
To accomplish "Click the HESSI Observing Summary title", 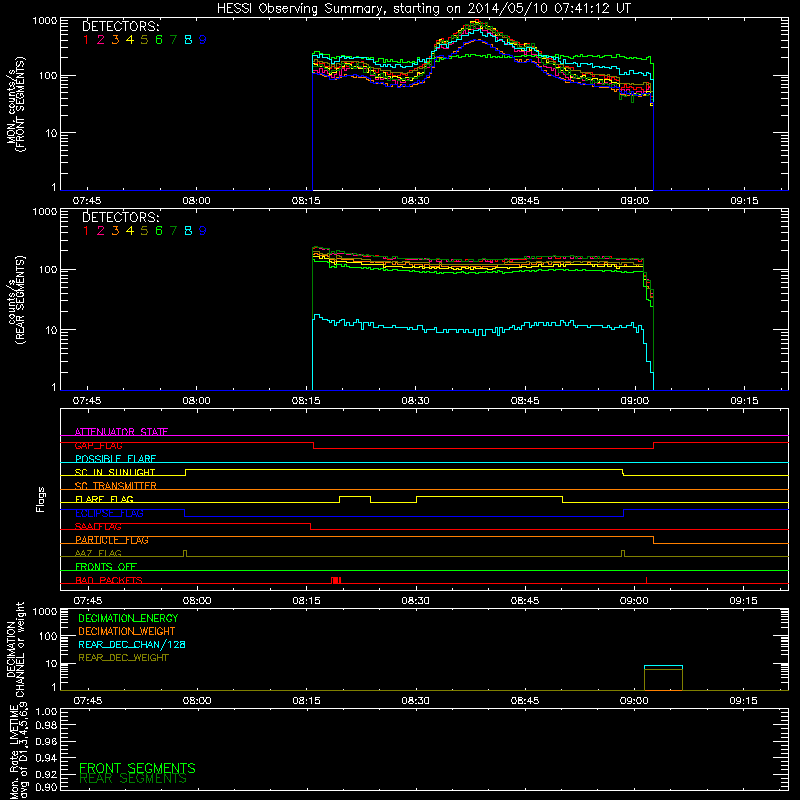I will (x=423, y=8).
